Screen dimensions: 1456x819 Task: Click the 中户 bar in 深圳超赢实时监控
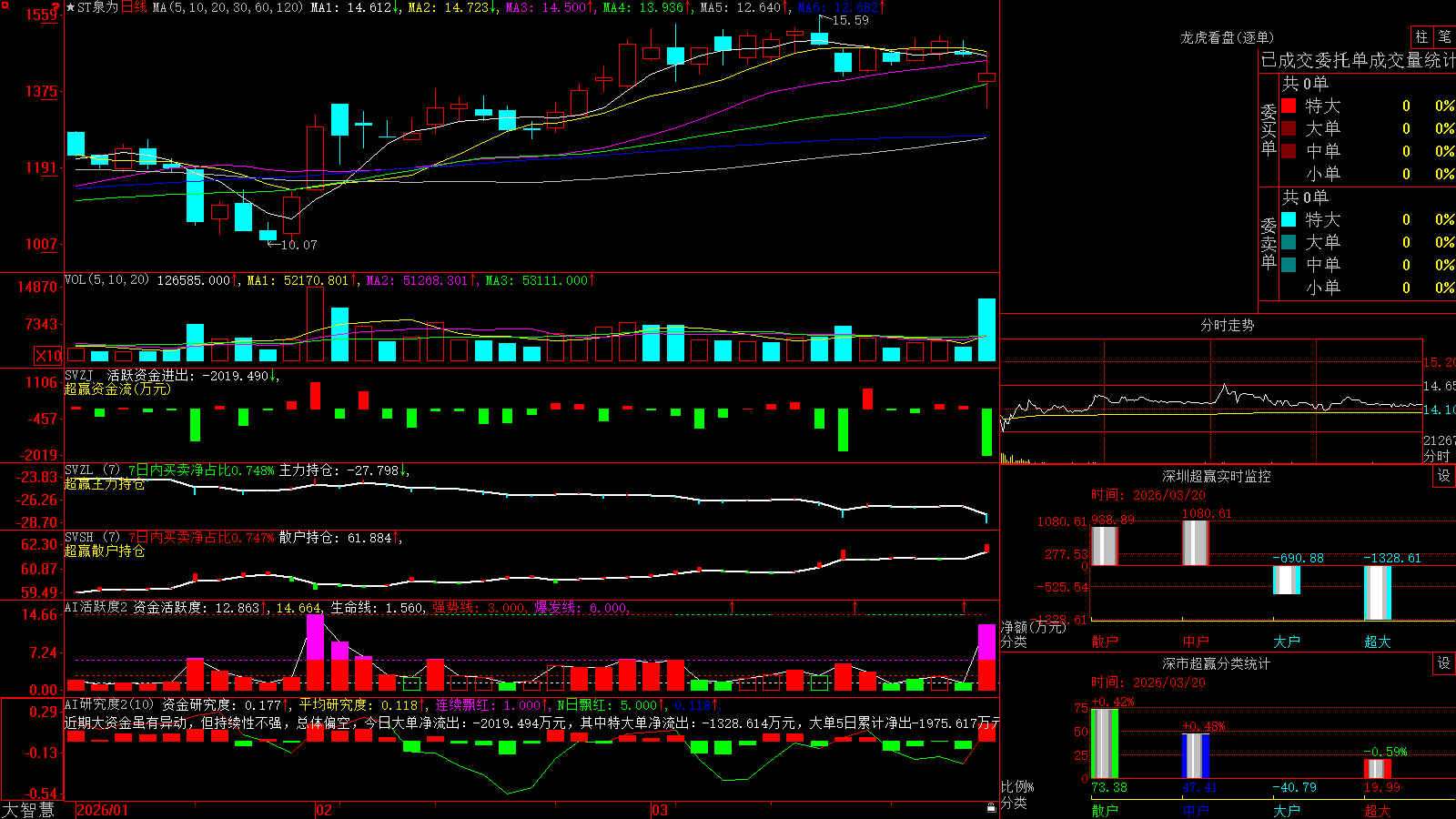point(1196,543)
